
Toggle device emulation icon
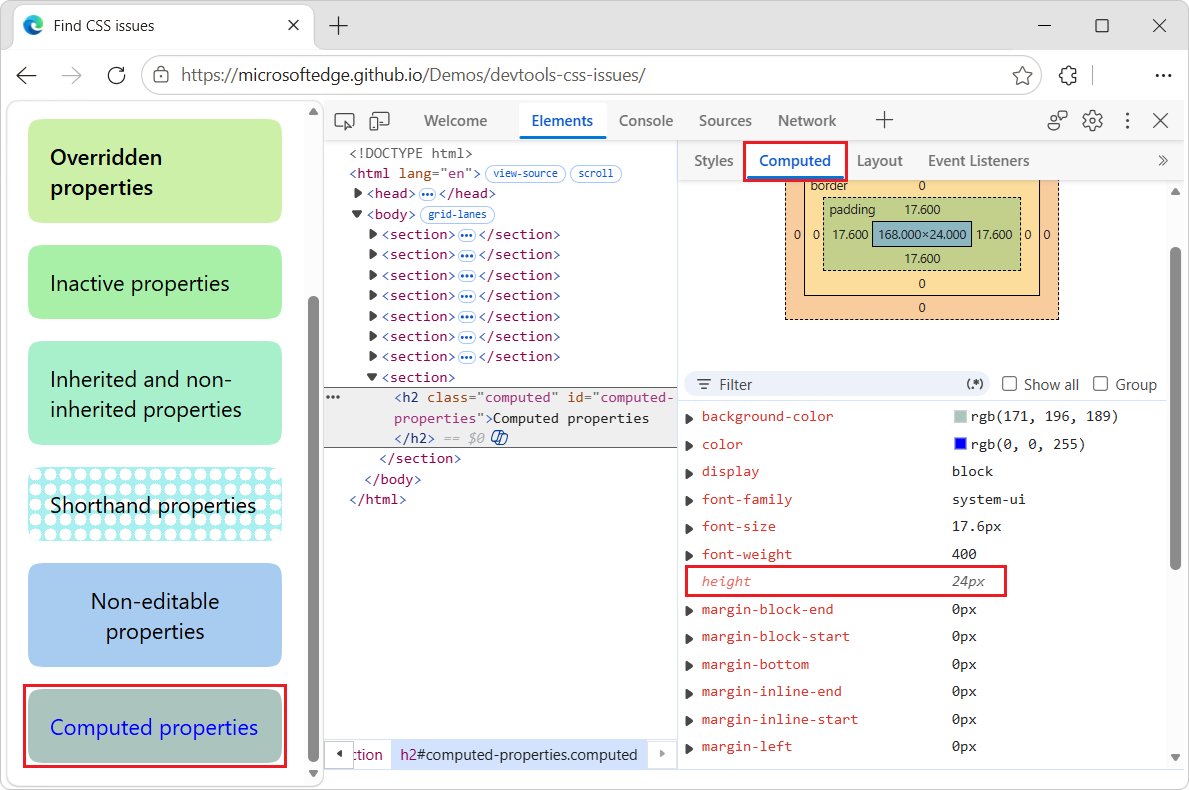pos(379,121)
